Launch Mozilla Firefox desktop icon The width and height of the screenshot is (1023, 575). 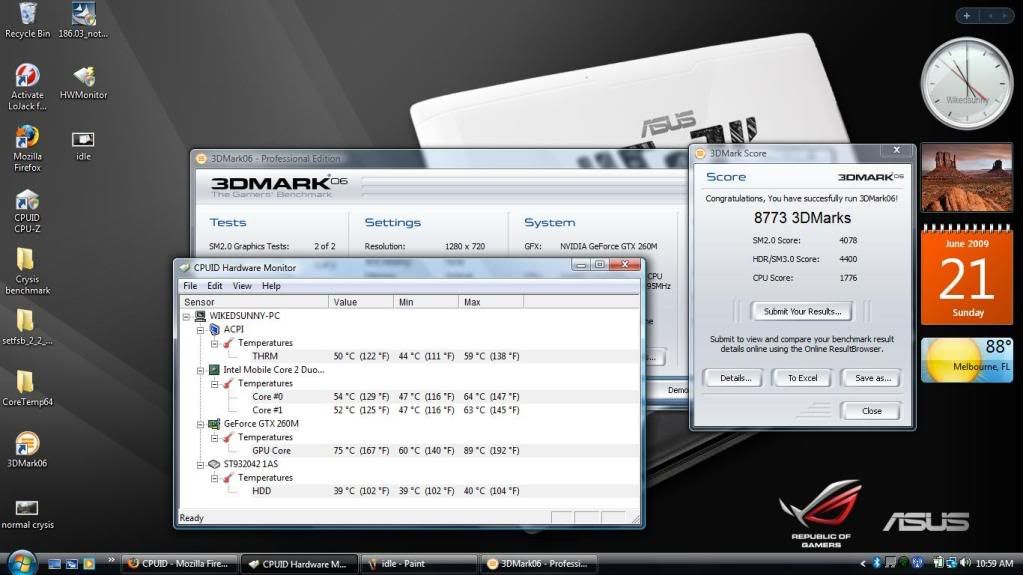tap(27, 149)
